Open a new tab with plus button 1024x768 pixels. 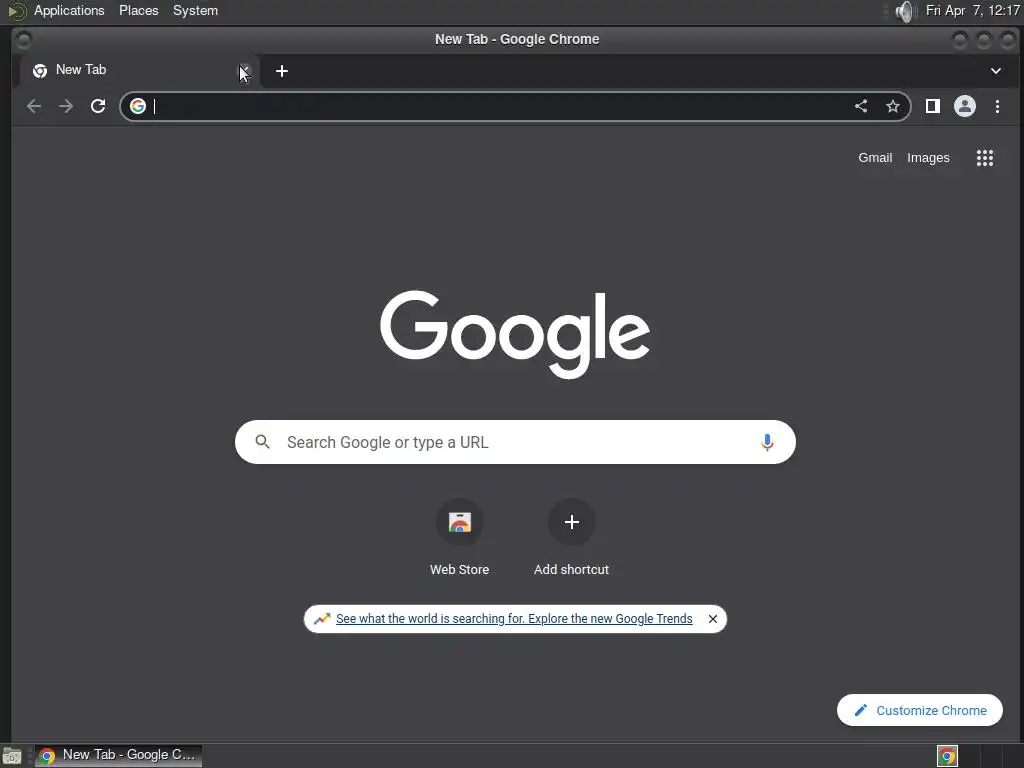tap(281, 71)
